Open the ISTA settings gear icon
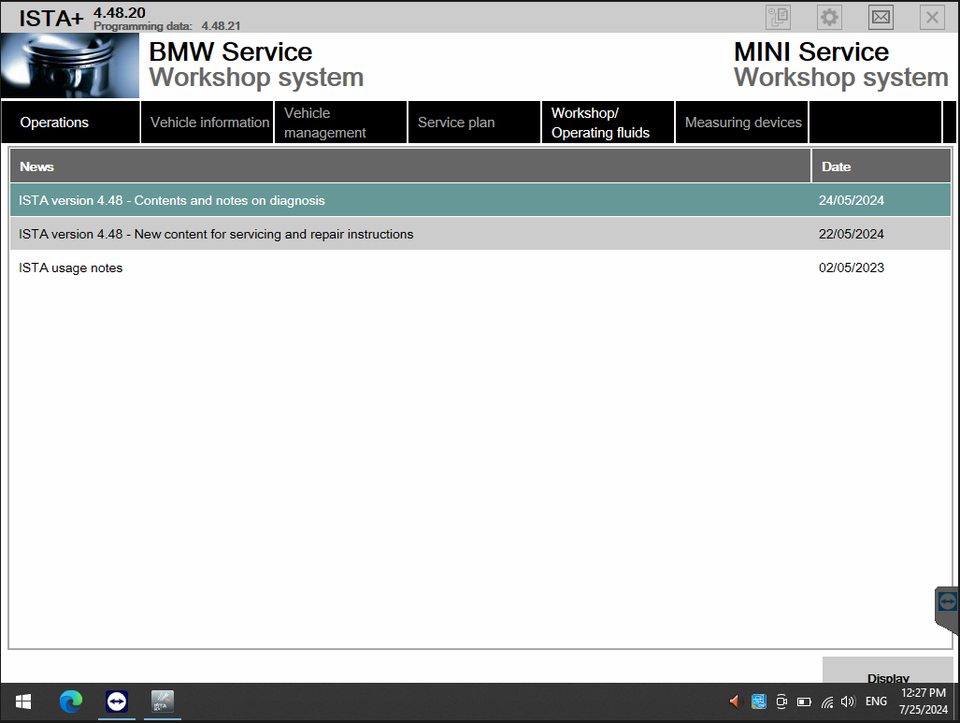Screen dimensions: 960x723 point(828,16)
